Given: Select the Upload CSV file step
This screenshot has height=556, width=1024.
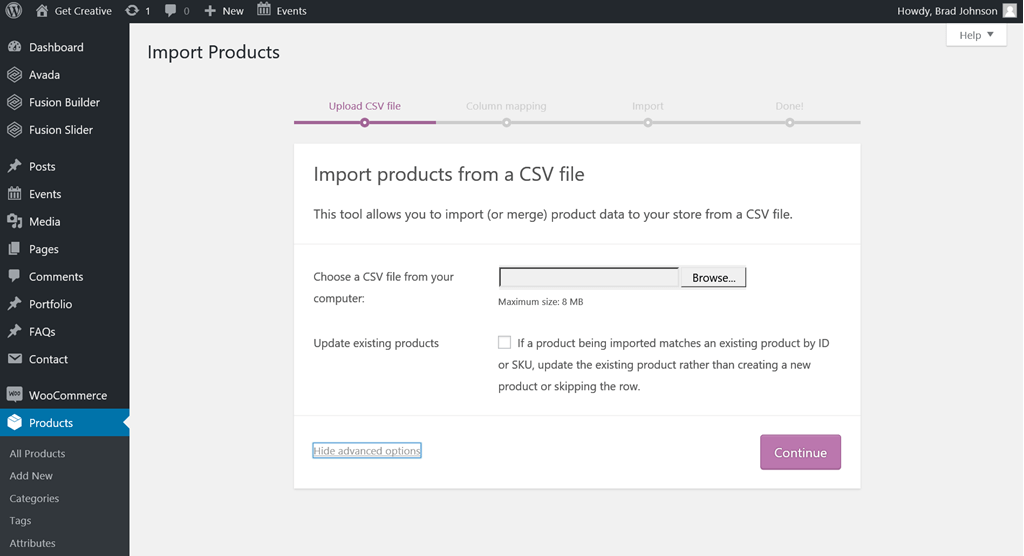Looking at the screenshot, I should click(x=364, y=106).
